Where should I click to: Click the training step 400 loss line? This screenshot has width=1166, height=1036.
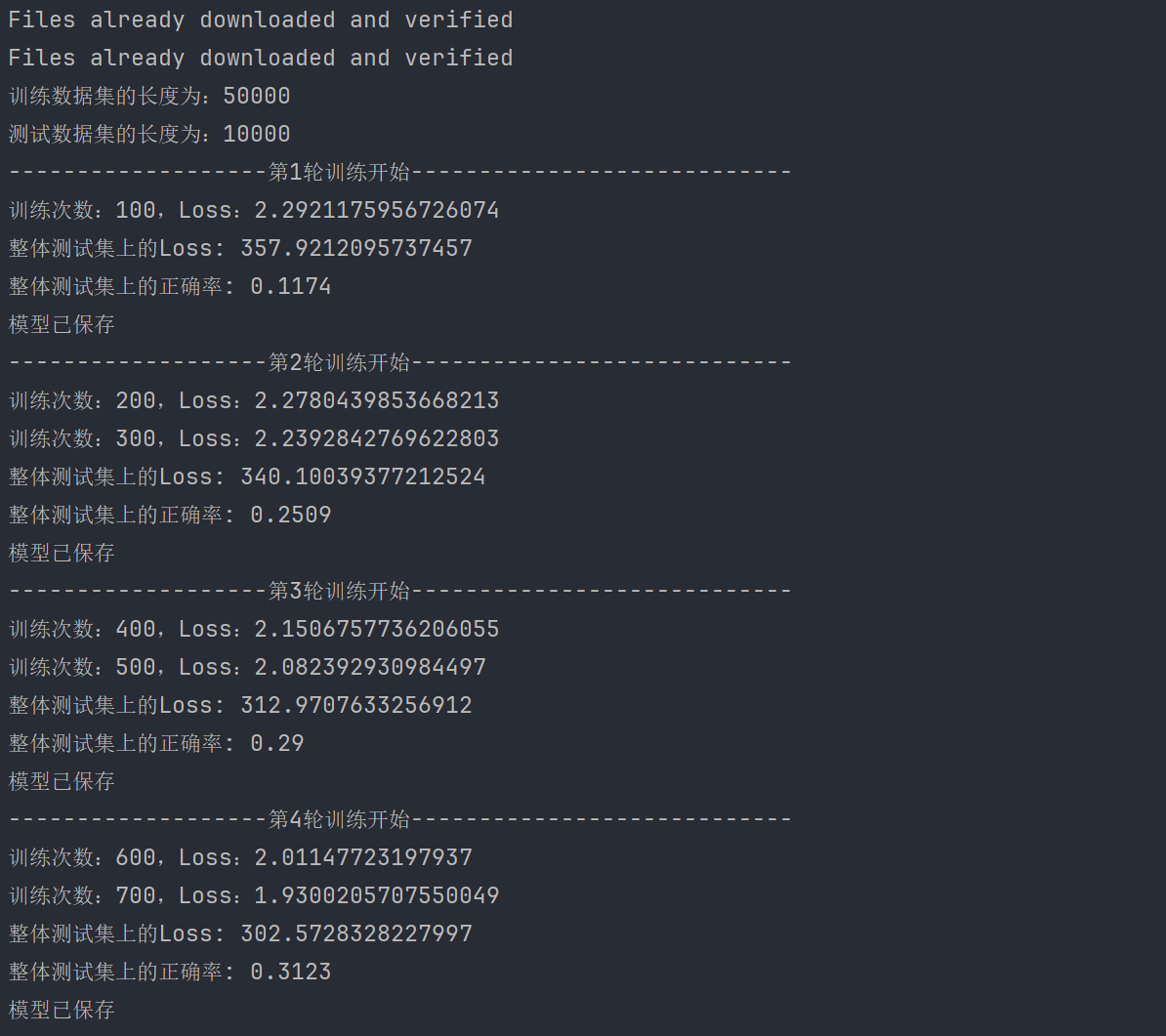254,629
